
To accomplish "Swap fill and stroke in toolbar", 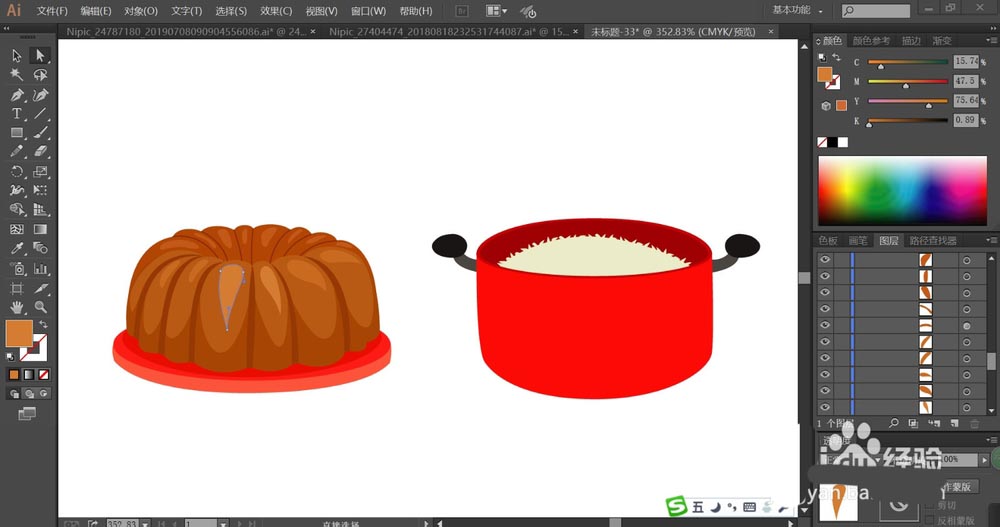I will [43, 325].
